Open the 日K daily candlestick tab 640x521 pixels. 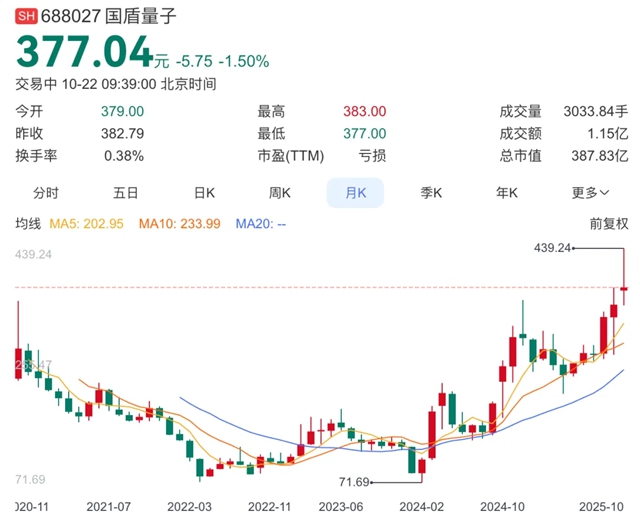click(x=205, y=193)
